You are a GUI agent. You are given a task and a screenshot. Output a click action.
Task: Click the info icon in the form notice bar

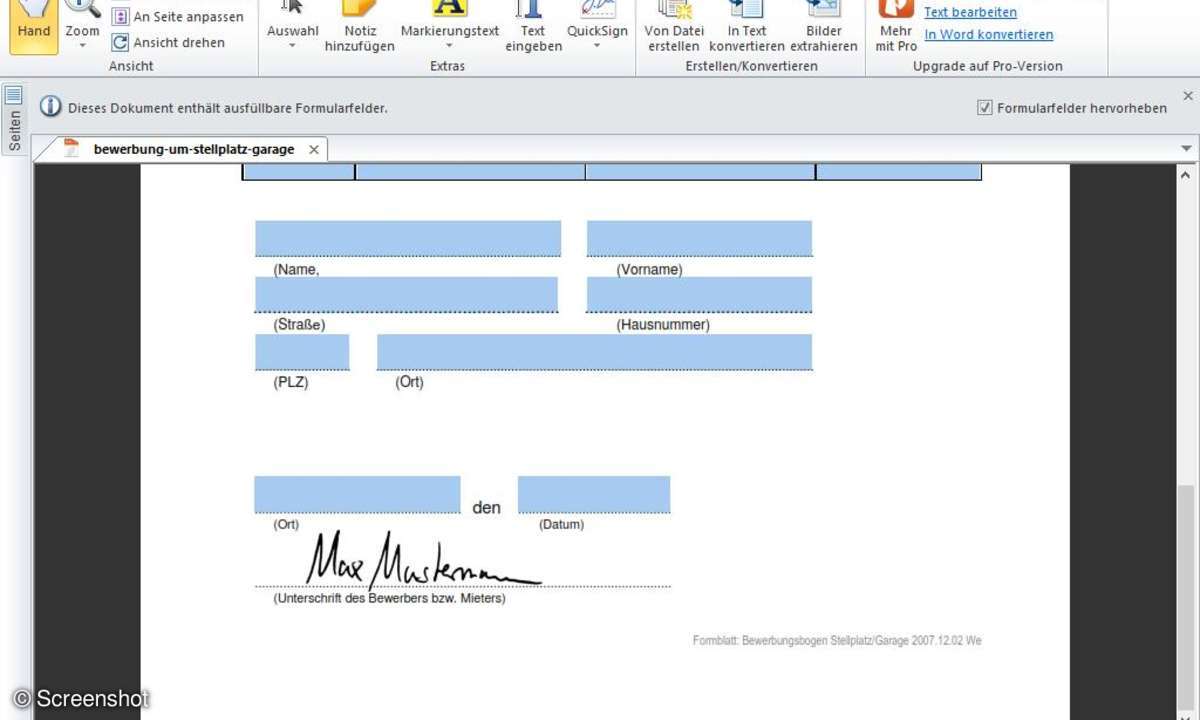tap(50, 107)
